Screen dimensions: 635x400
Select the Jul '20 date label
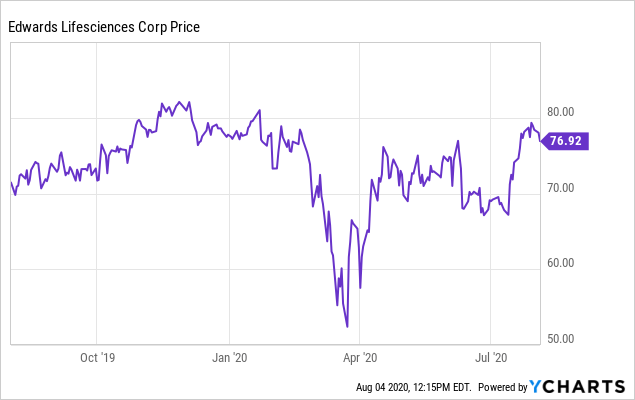click(x=490, y=355)
